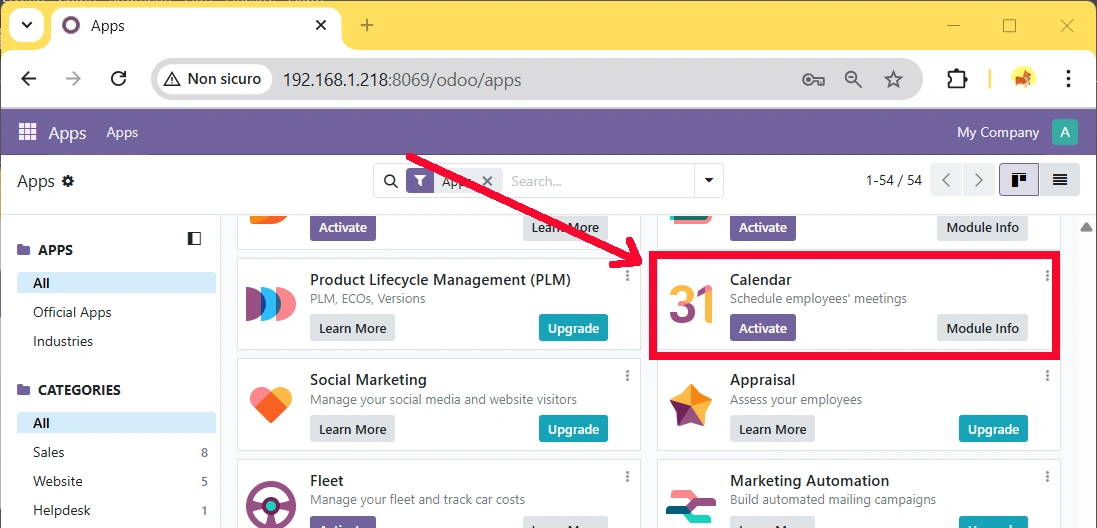Open the Chrome profile avatar
Image resolution: width=1097 pixels, height=528 pixels.
(x=1024, y=78)
